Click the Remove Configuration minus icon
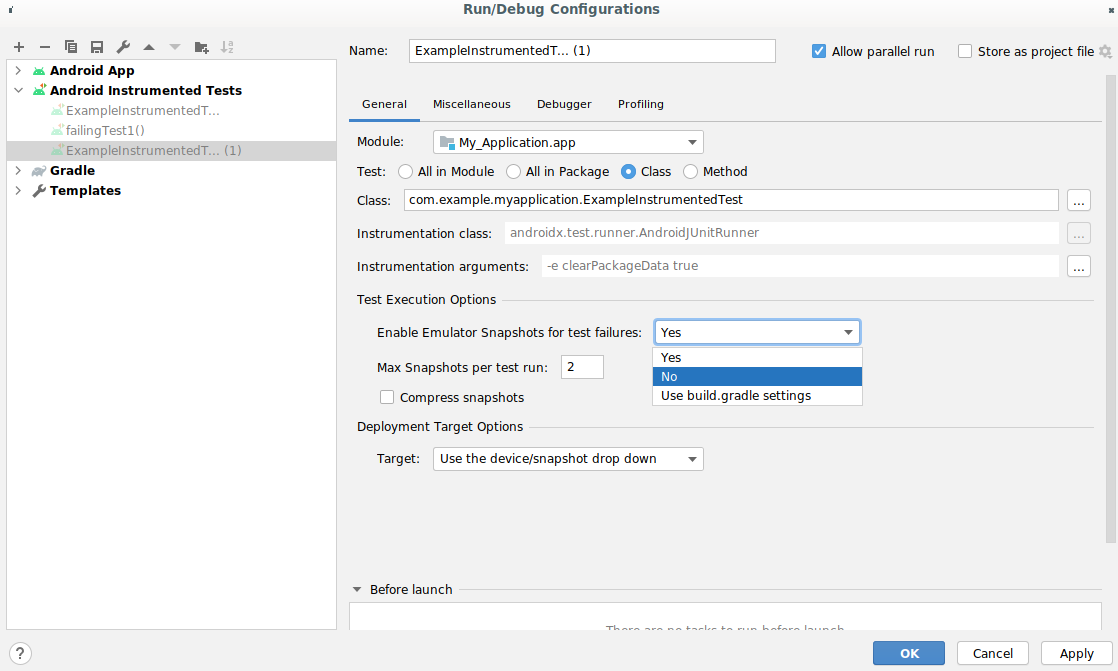Viewport: 1118px width, 671px height. [44, 47]
